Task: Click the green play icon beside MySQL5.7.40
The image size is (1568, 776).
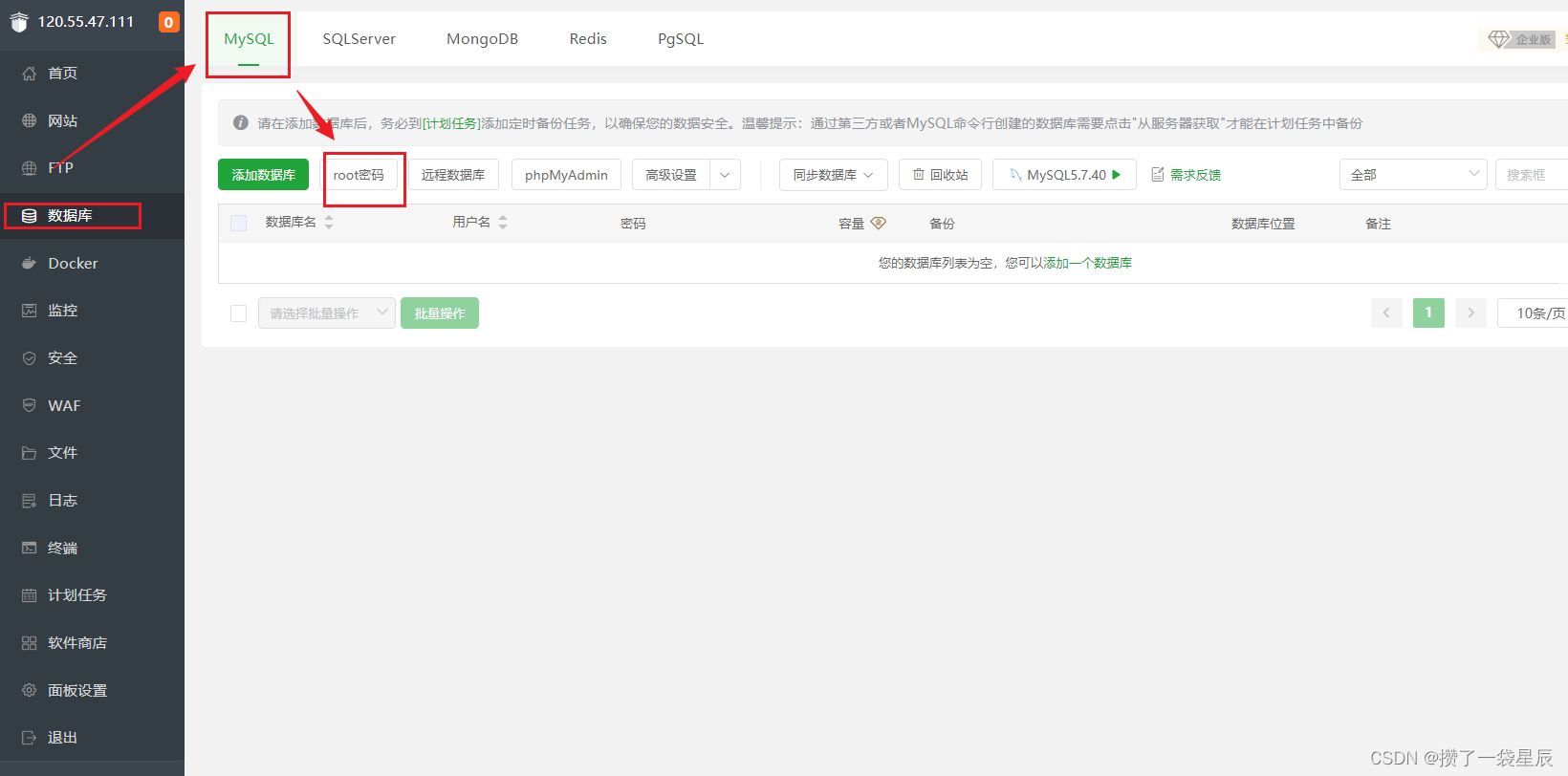Action: (x=1117, y=175)
